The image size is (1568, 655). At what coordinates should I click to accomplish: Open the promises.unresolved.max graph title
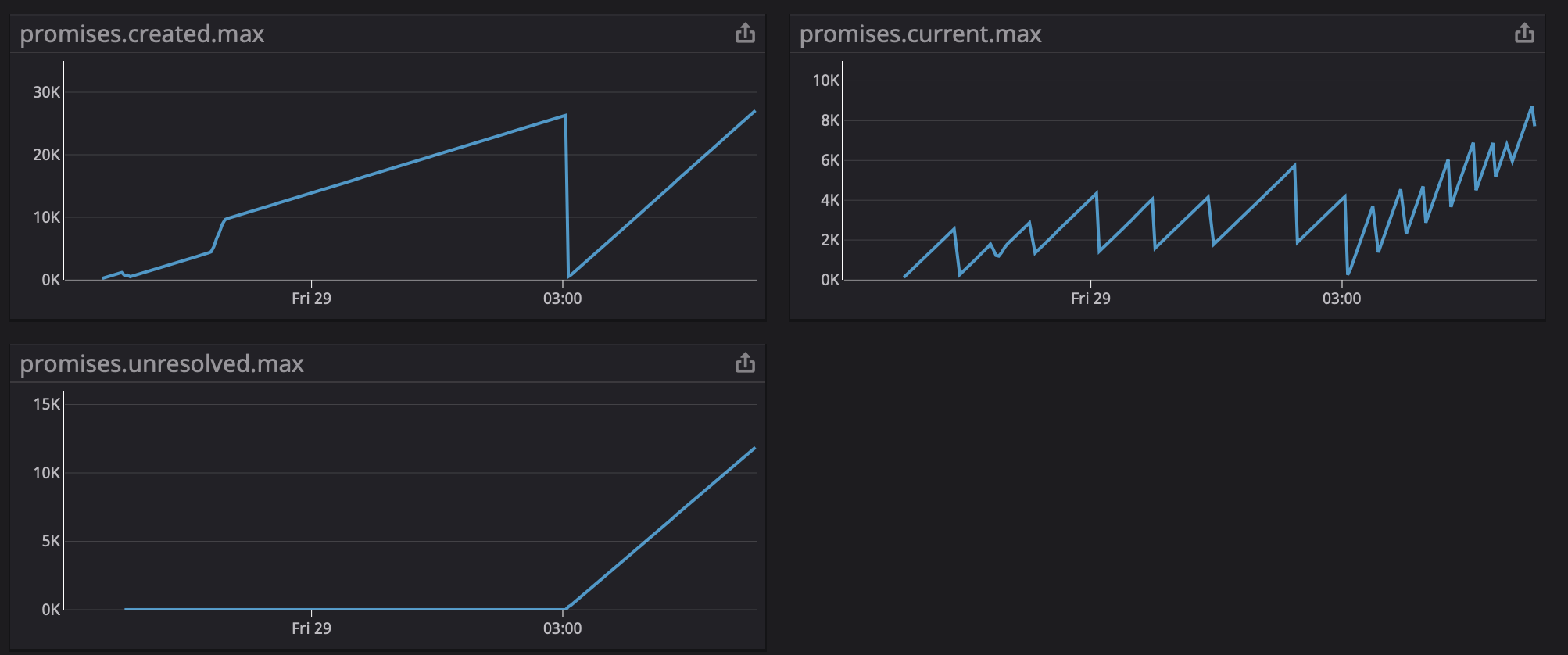162,363
